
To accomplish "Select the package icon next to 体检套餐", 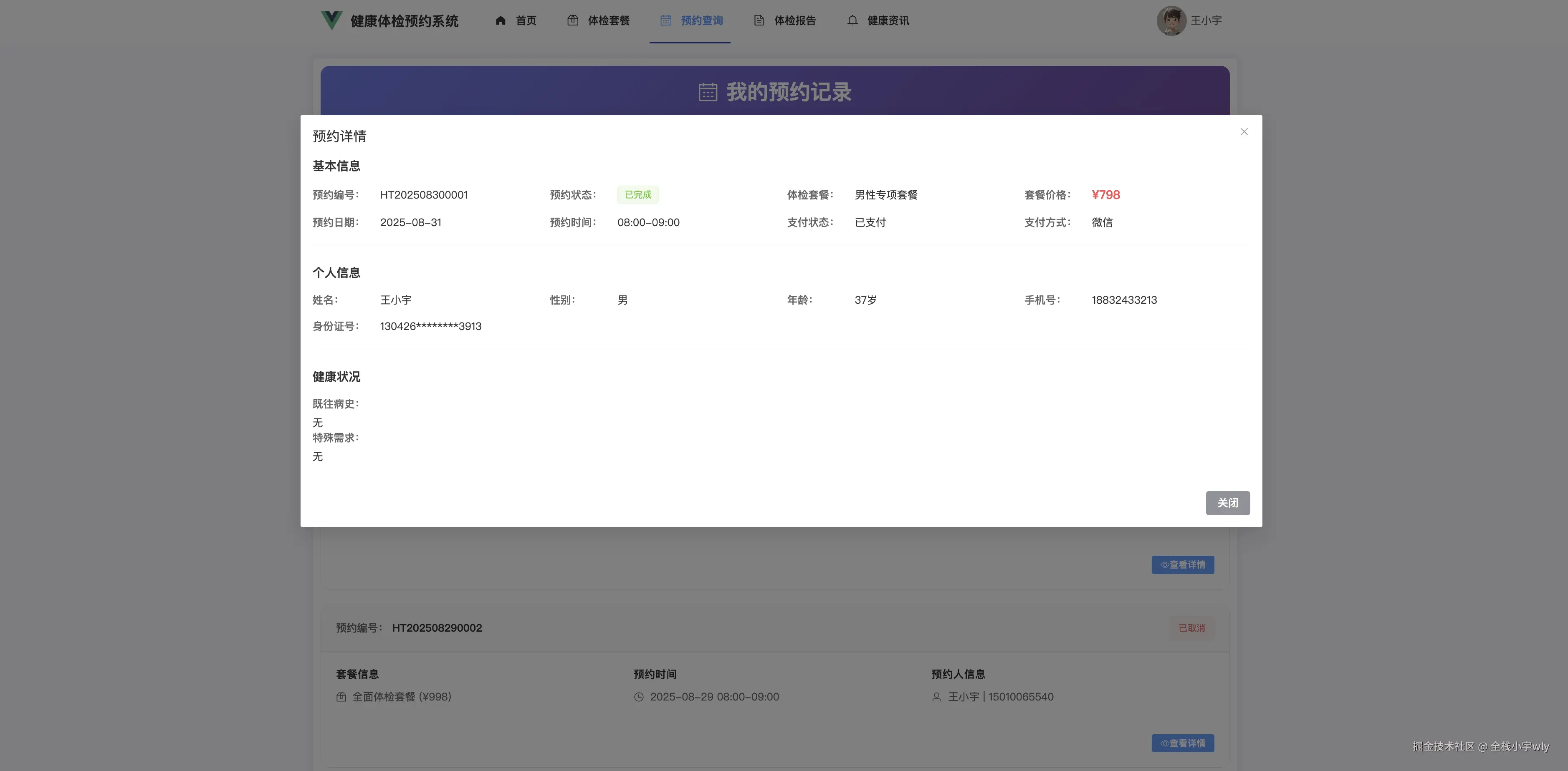I will click(573, 20).
